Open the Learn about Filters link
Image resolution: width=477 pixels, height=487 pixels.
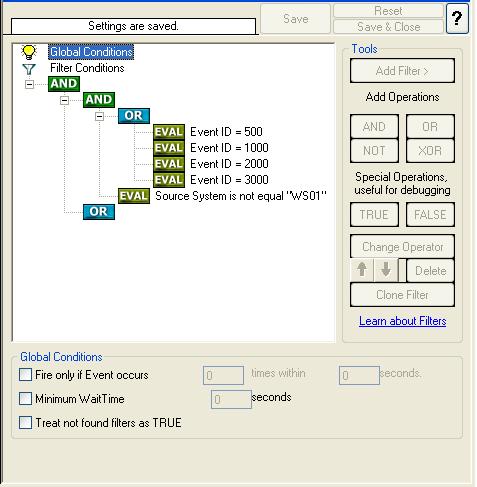(402, 321)
